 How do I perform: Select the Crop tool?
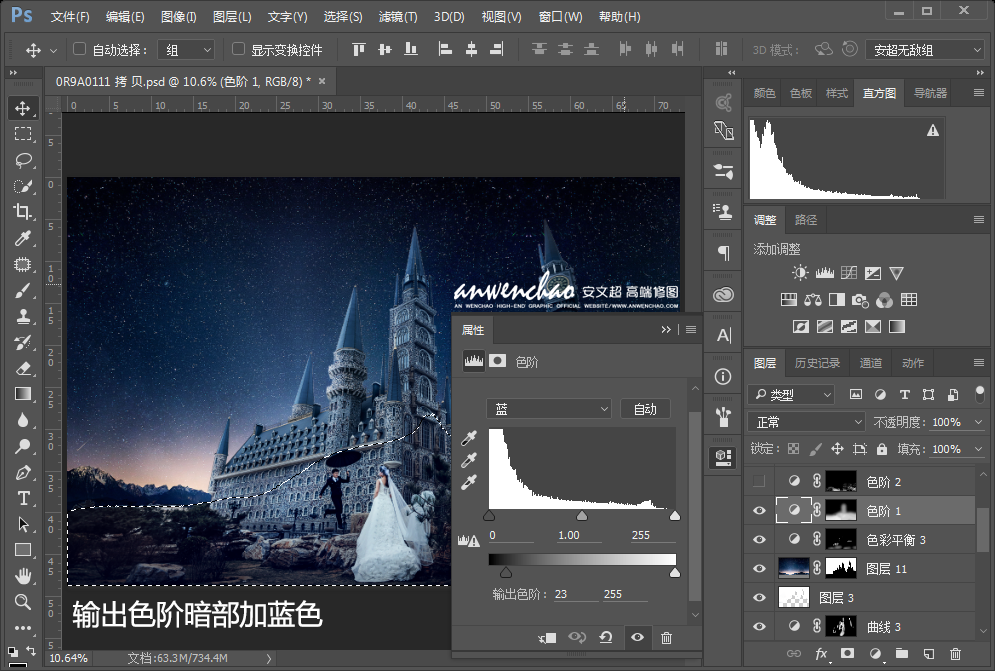23,211
